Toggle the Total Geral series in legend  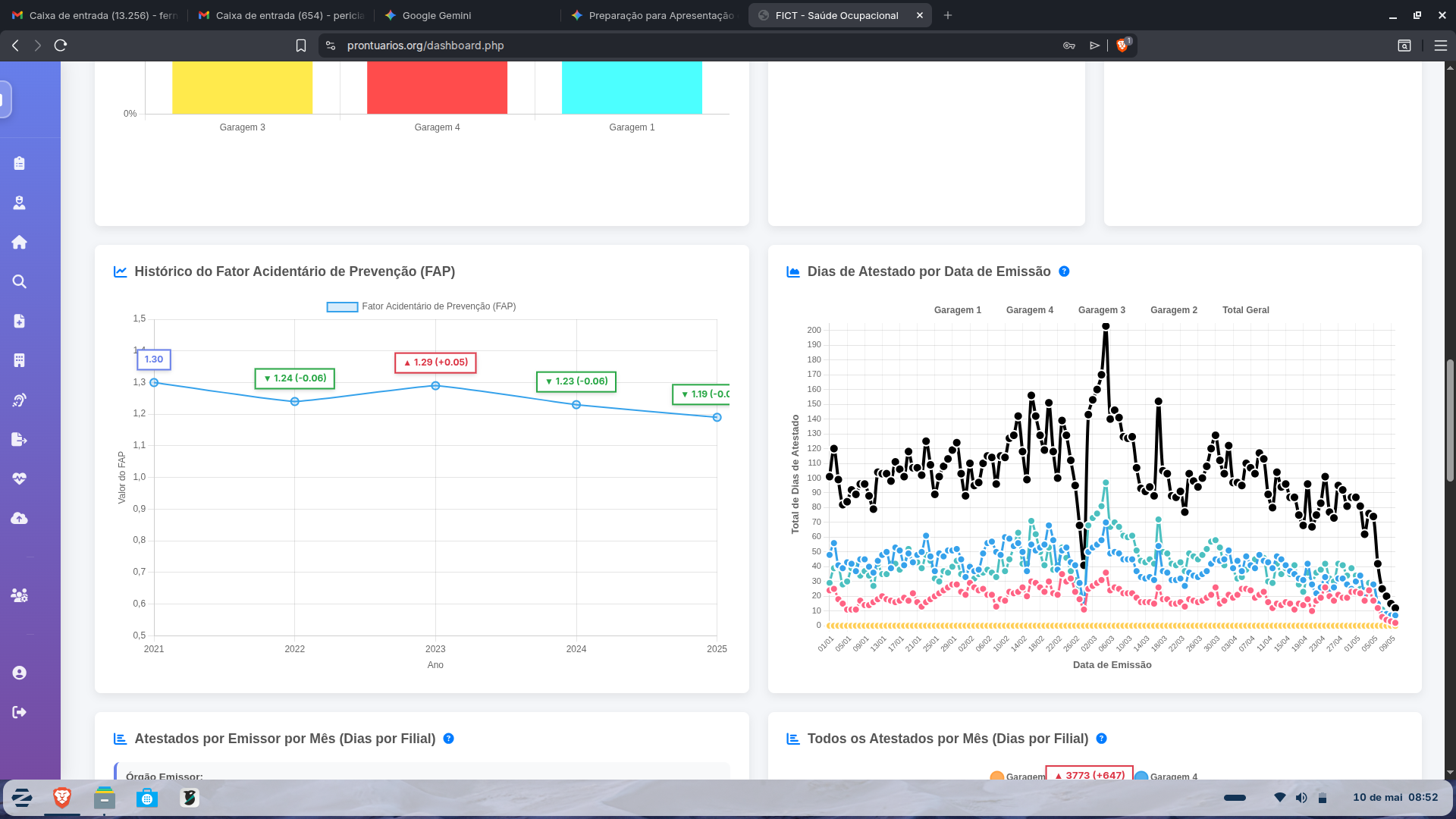tap(1246, 310)
